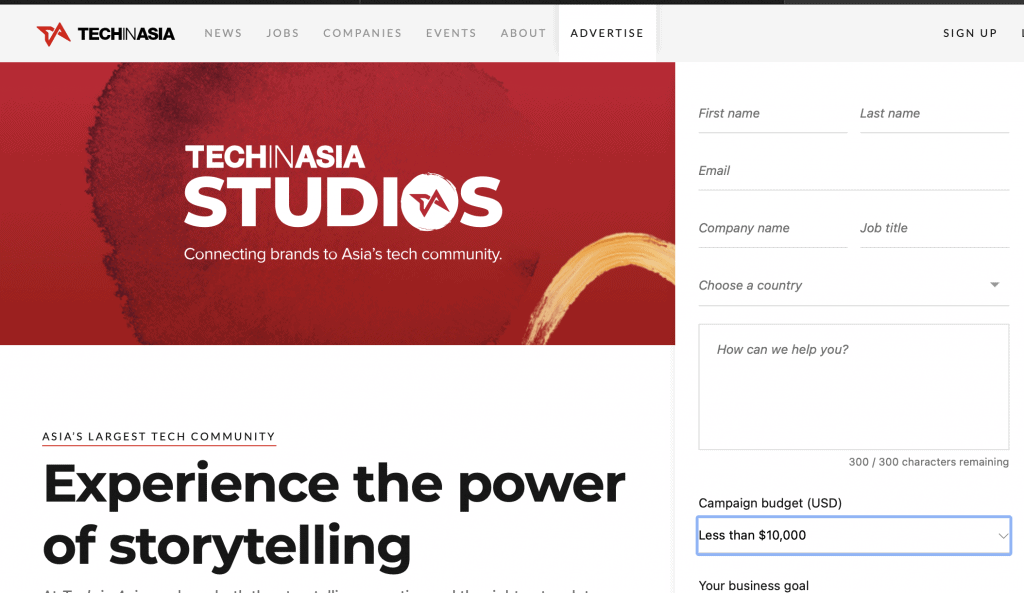
Task: Go to the Jobs section
Action: (x=283, y=33)
